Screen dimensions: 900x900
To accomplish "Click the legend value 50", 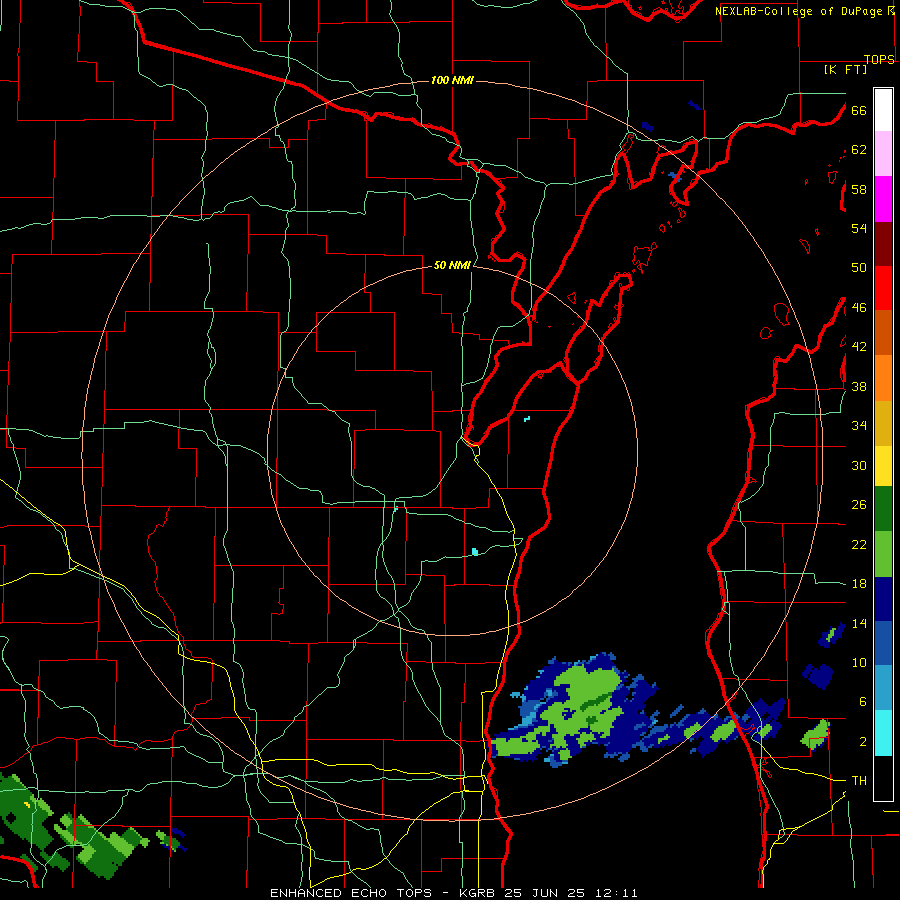I will (x=859, y=268).
